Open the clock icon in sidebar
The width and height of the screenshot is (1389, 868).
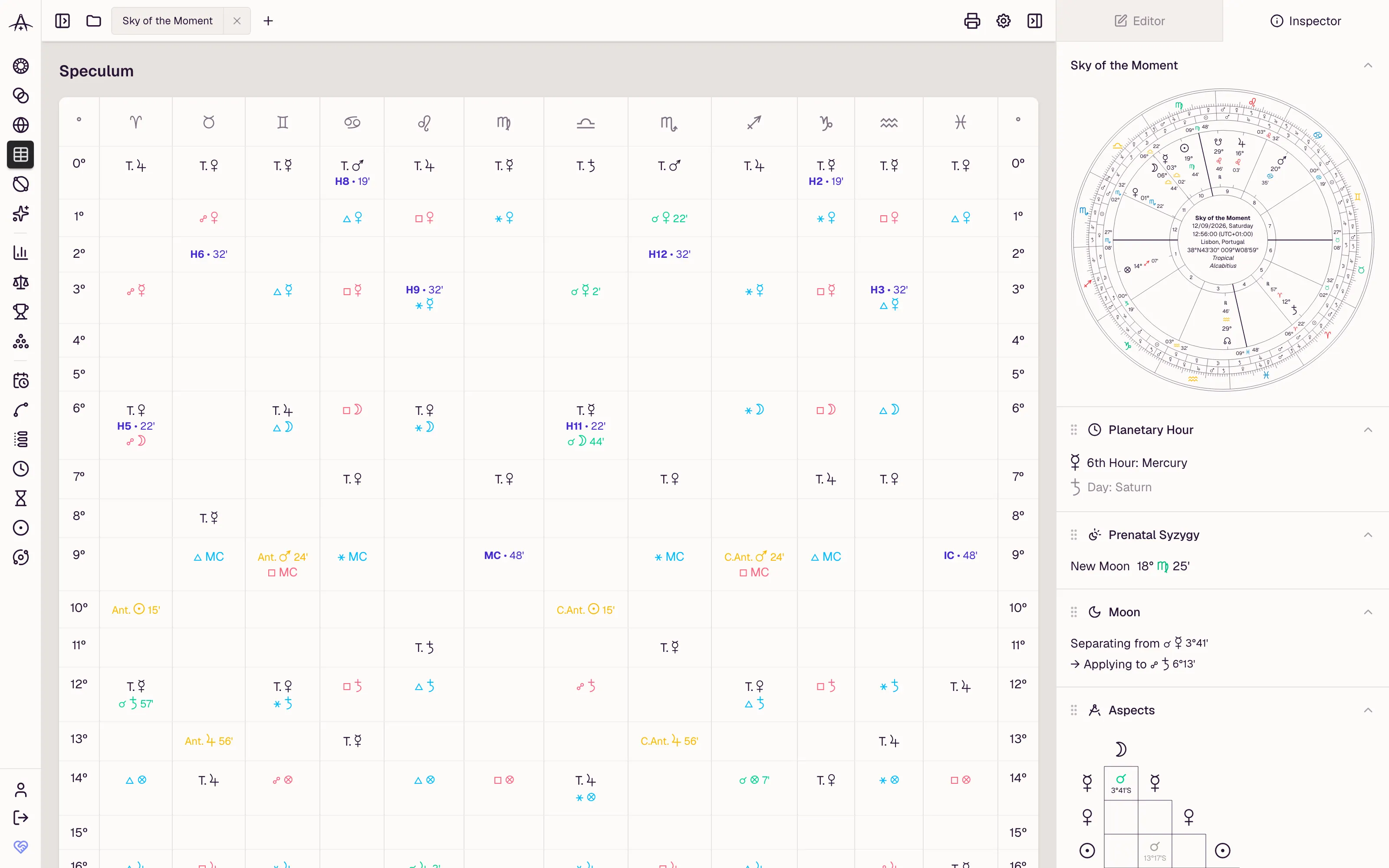[21, 468]
